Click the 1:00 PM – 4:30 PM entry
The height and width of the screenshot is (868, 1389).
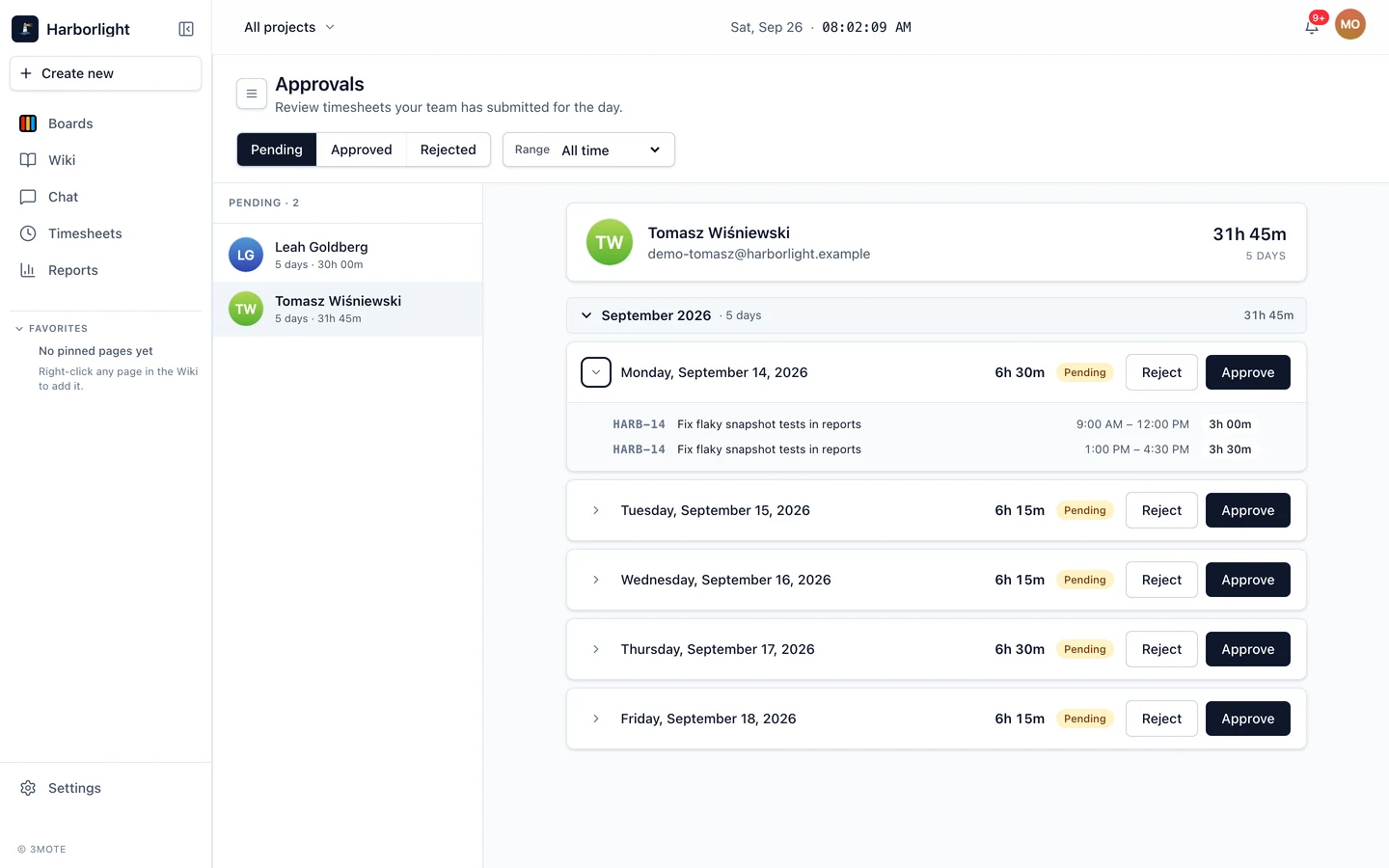[936, 449]
